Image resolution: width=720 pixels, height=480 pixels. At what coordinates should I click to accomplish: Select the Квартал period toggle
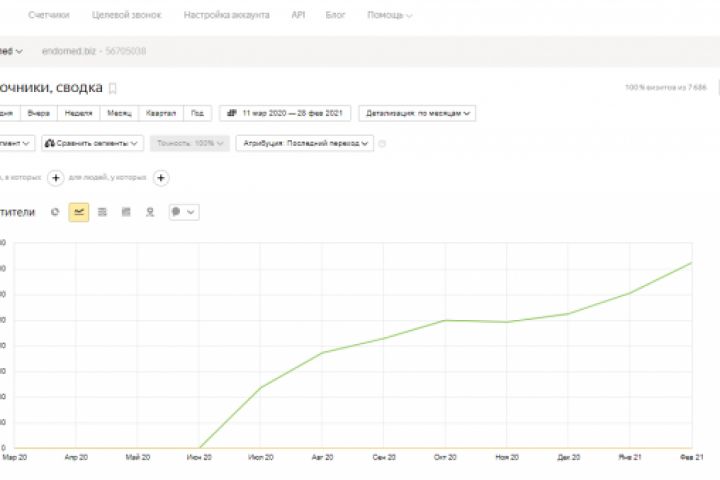tap(161, 113)
